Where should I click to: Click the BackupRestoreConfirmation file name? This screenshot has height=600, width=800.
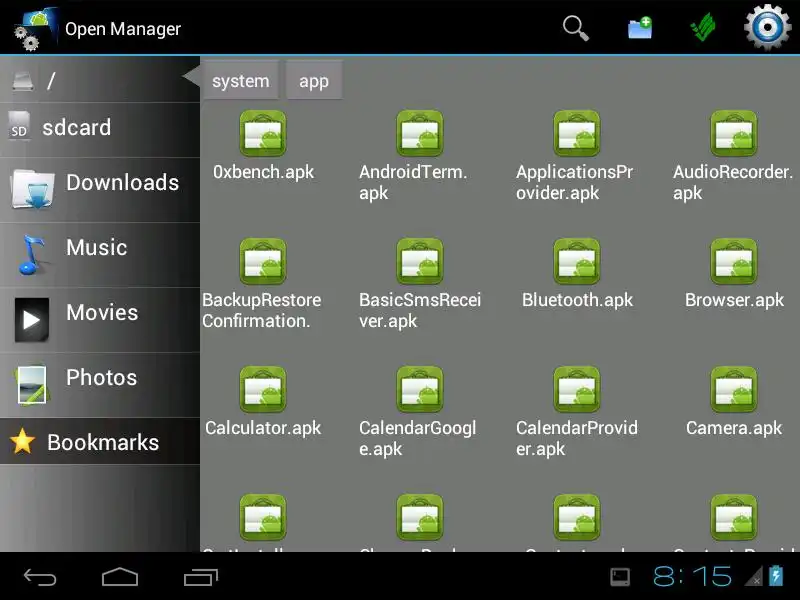tap(262, 311)
